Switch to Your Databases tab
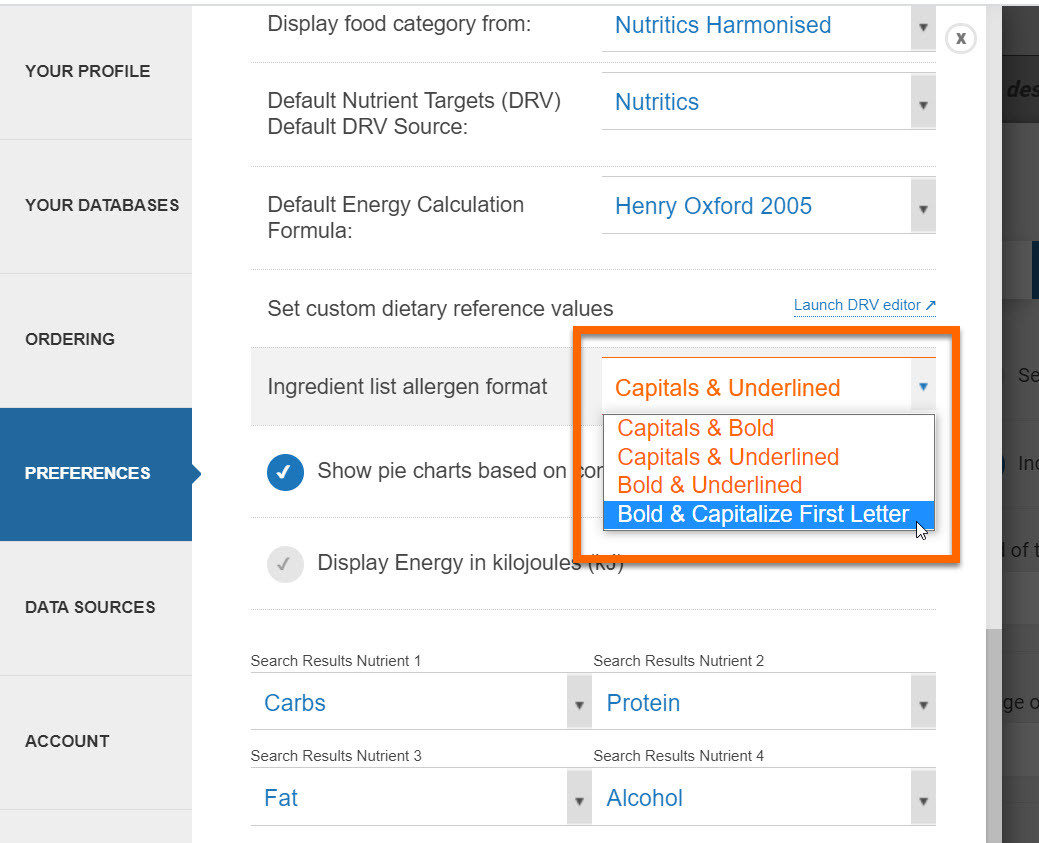 pos(102,205)
